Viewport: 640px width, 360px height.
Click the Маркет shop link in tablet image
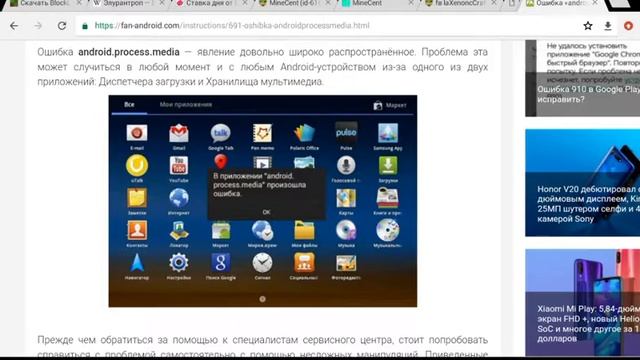coord(390,105)
